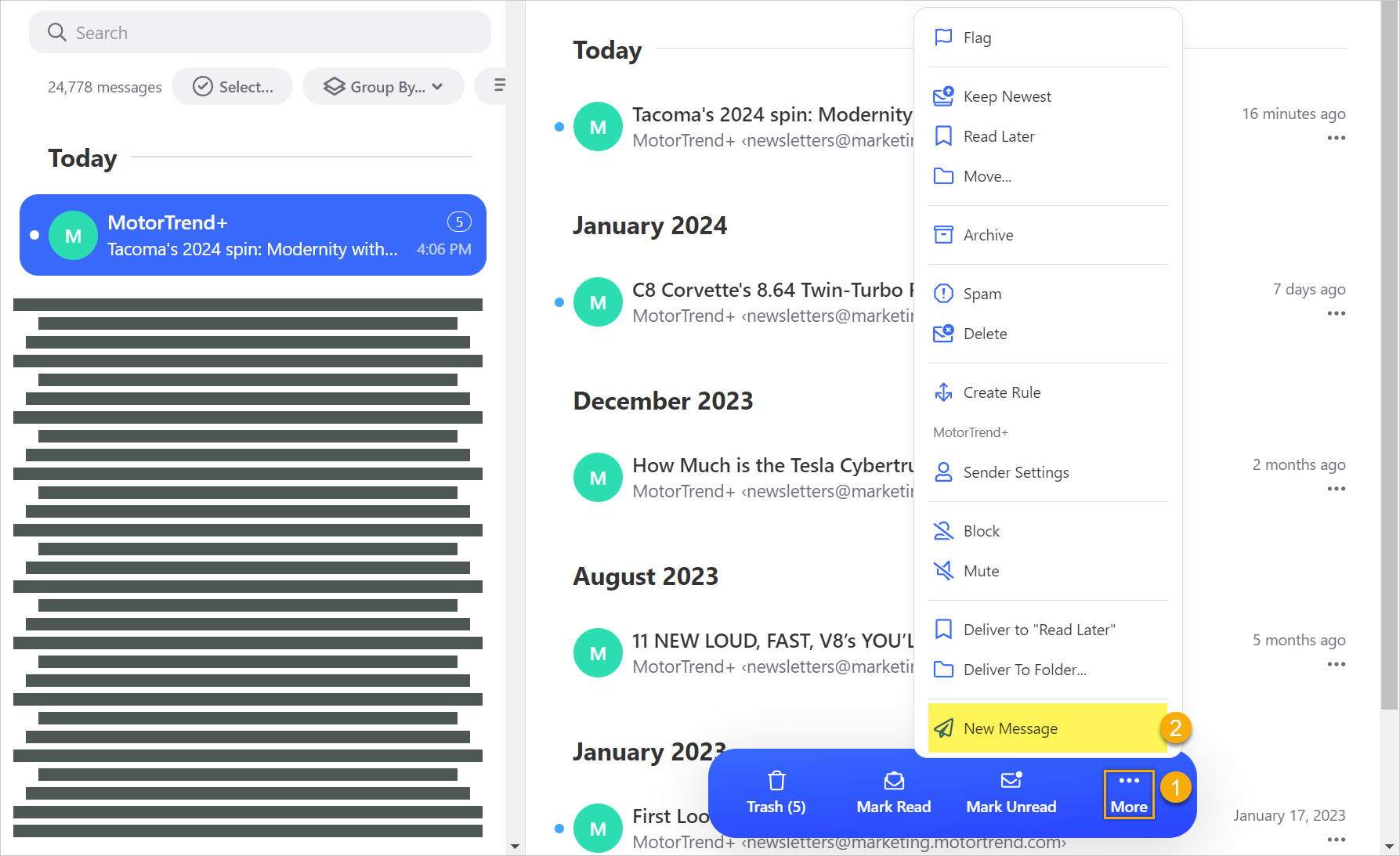Click the 4:06 PM timestamp

(x=444, y=249)
